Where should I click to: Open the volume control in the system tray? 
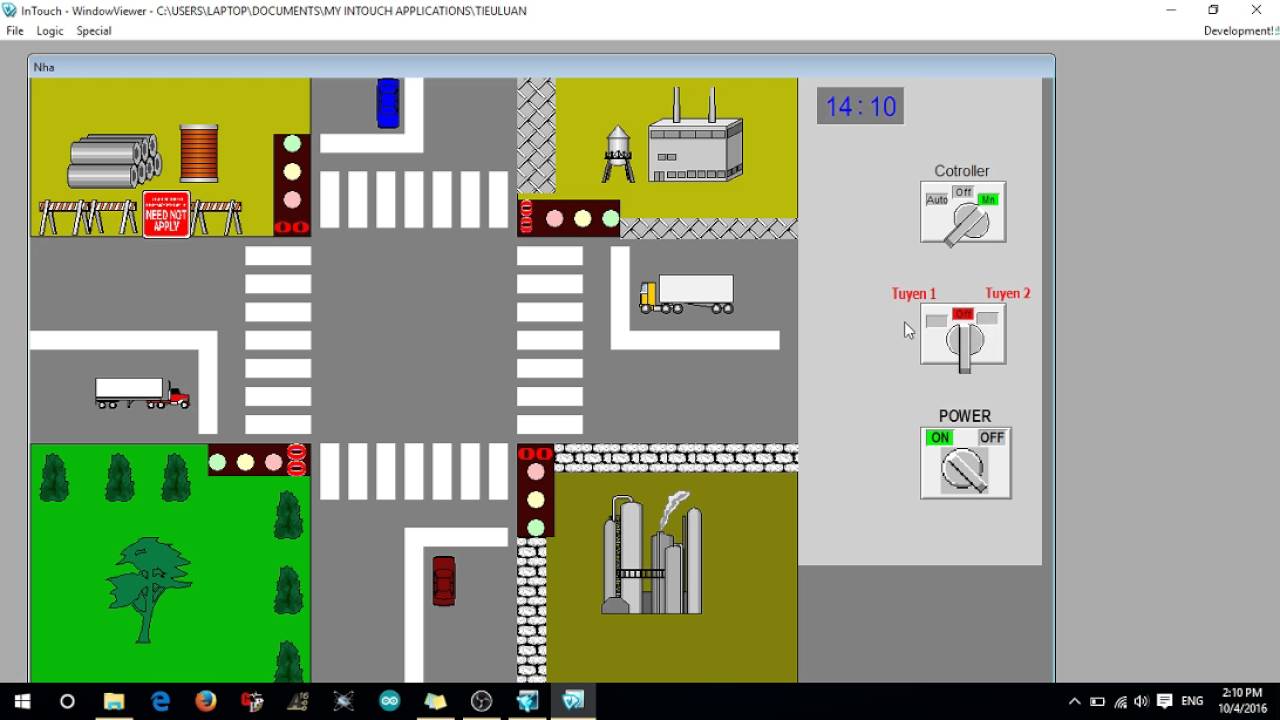[1141, 701]
